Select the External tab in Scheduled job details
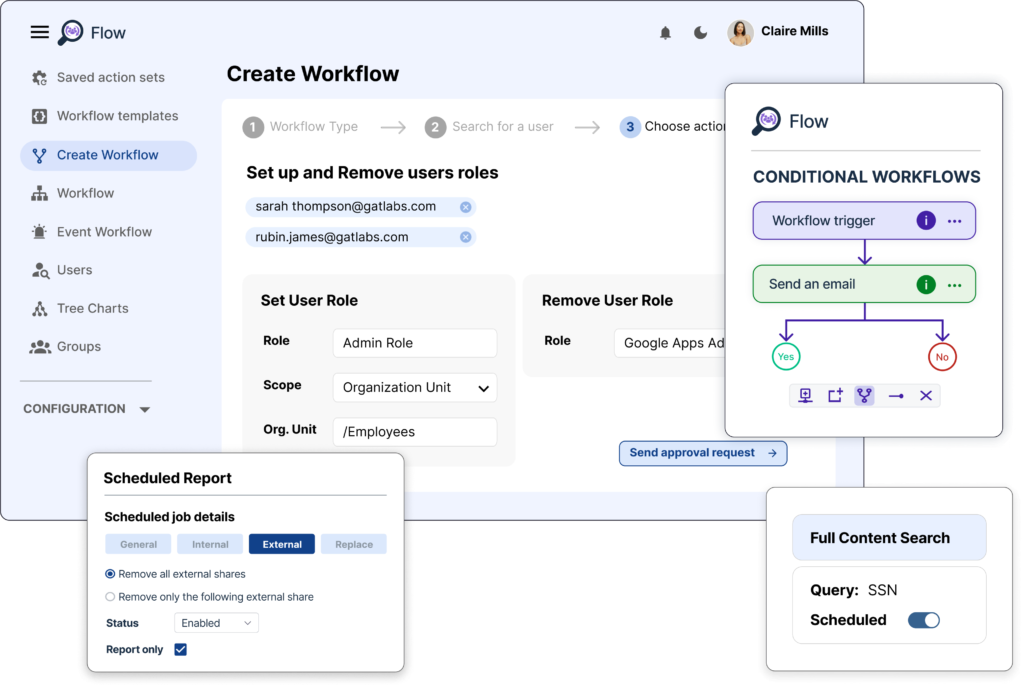Viewport: 1024px width, 687px height. 281,544
